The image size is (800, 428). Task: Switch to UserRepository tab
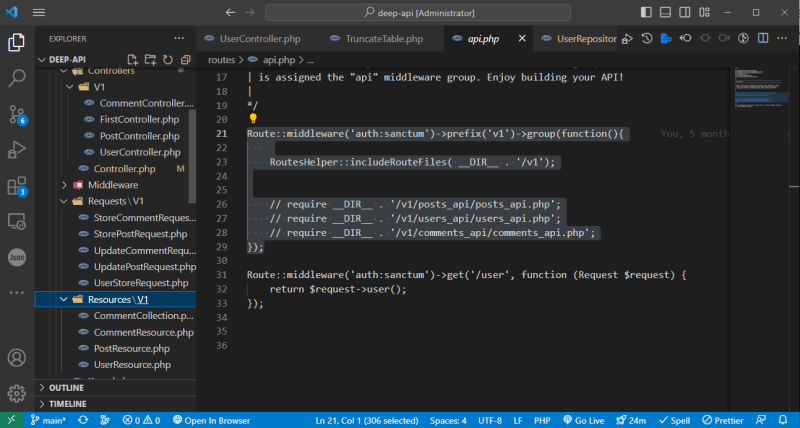point(580,39)
